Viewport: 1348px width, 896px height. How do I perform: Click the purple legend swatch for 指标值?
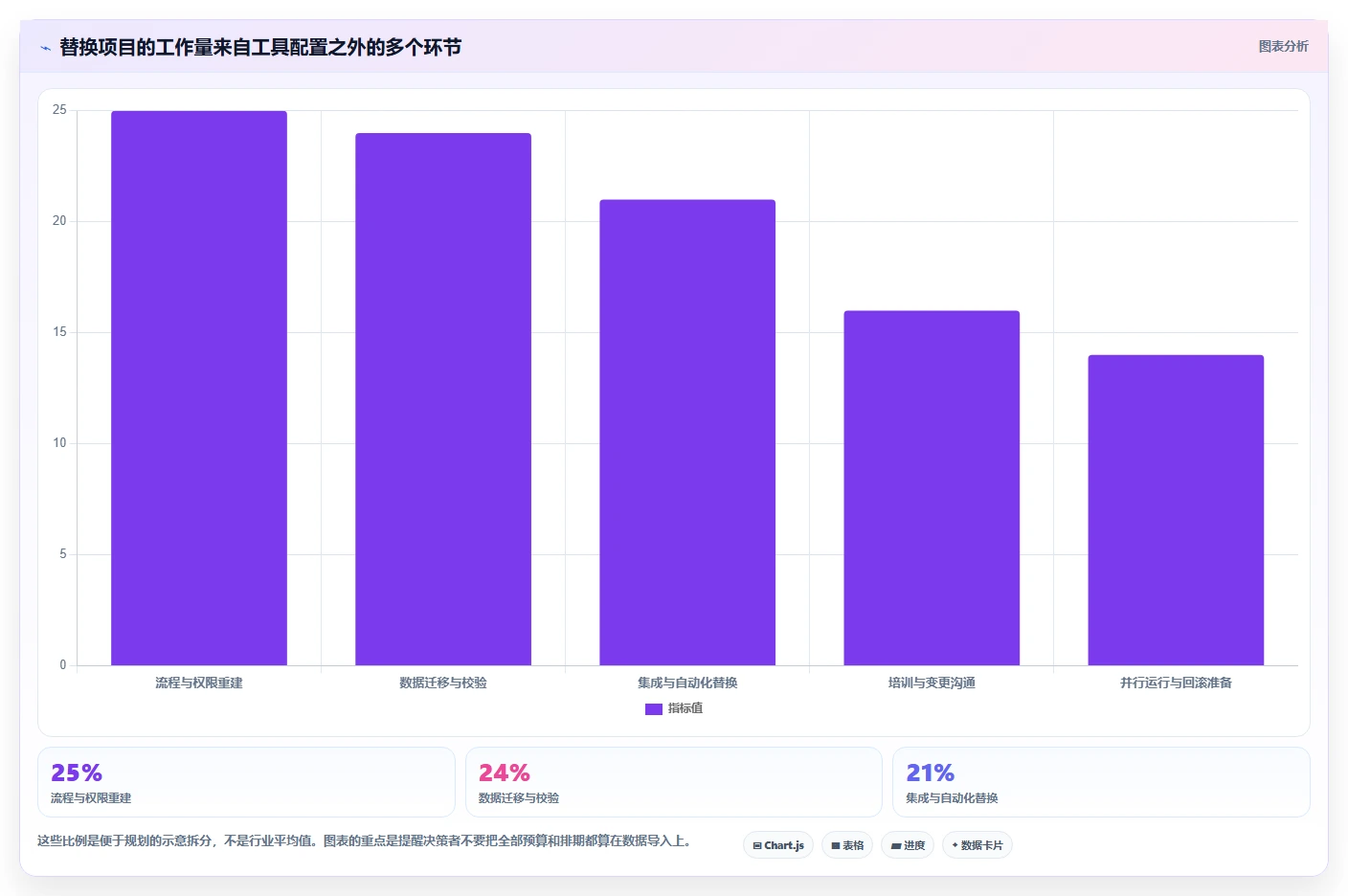(654, 709)
